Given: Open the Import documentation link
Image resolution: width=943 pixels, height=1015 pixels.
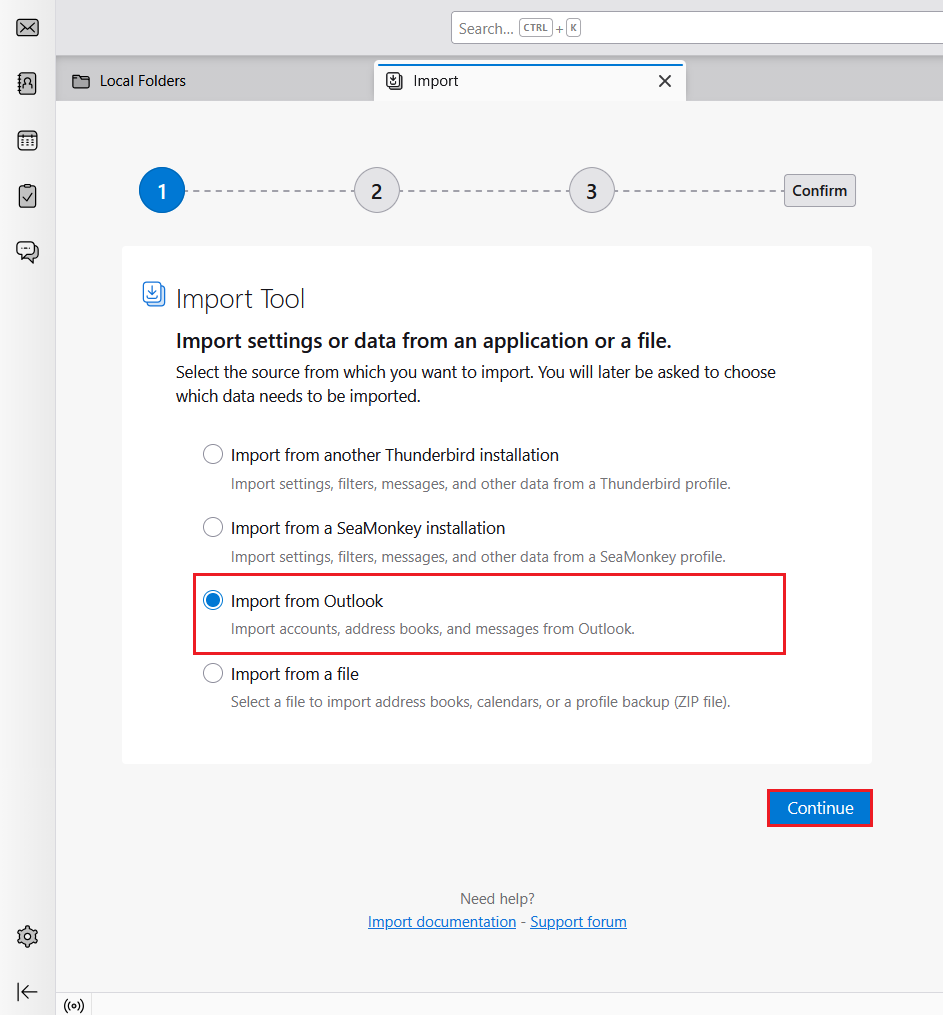Looking at the screenshot, I should [x=442, y=921].
